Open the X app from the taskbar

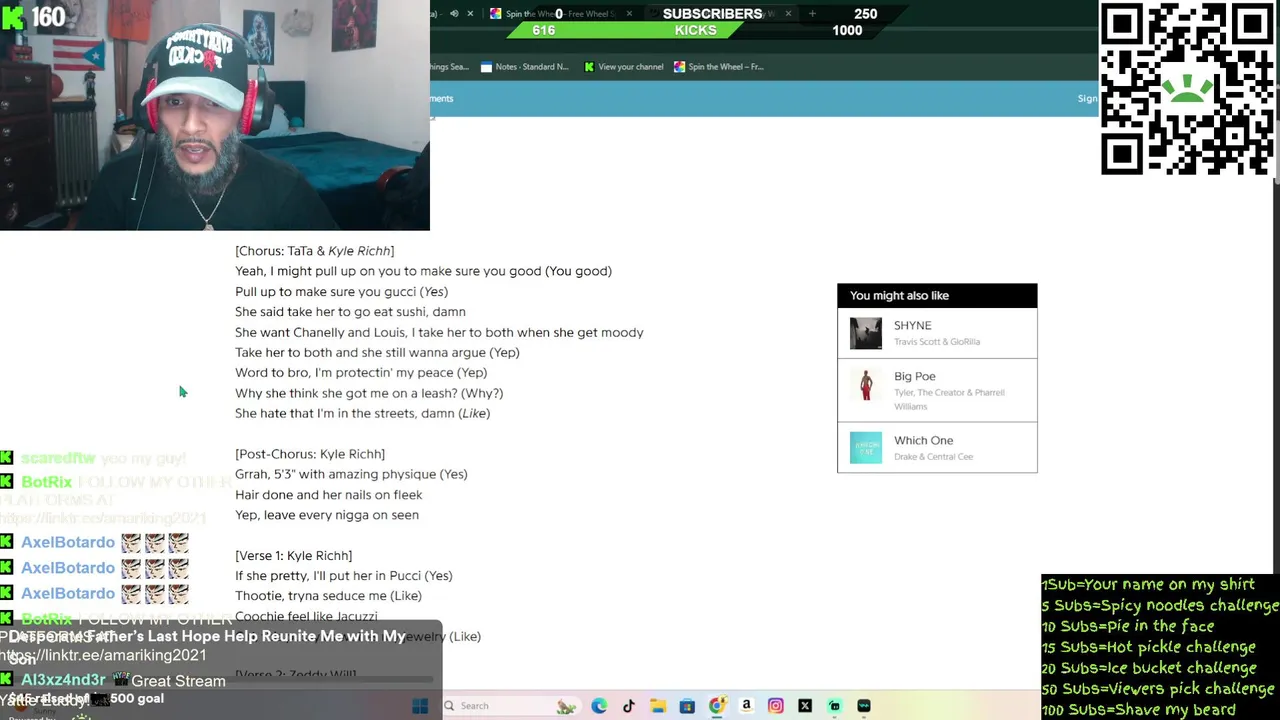[805, 706]
